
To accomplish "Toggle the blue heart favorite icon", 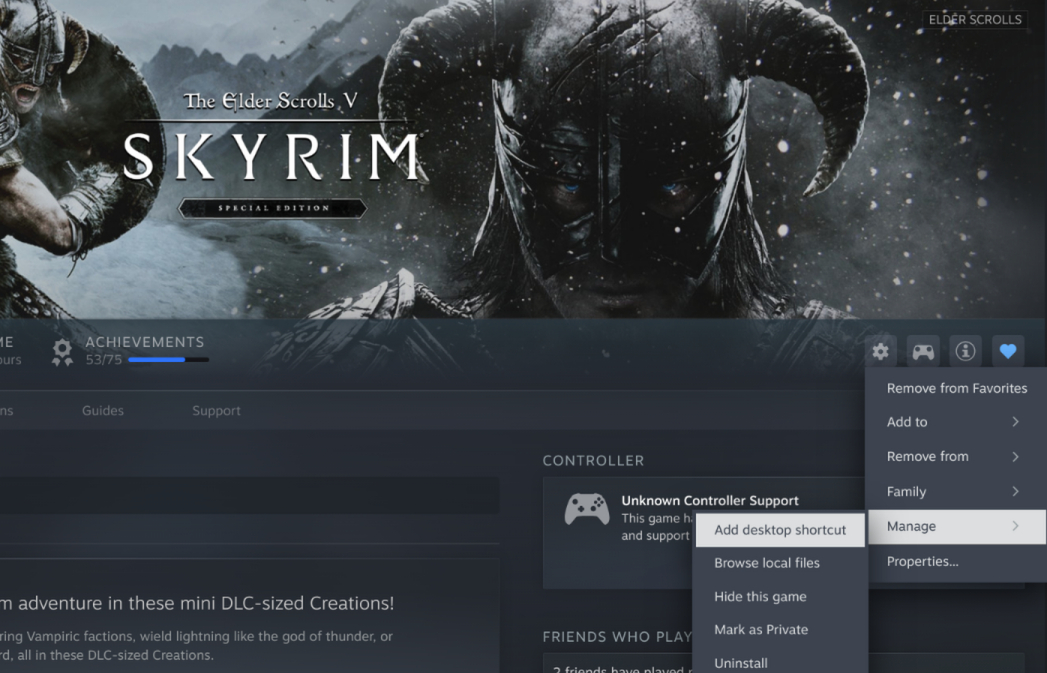I will [1007, 351].
